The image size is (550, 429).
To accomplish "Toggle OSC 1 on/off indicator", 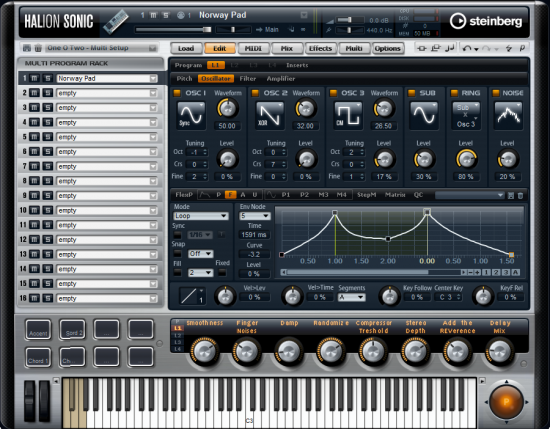I will click(x=177, y=93).
